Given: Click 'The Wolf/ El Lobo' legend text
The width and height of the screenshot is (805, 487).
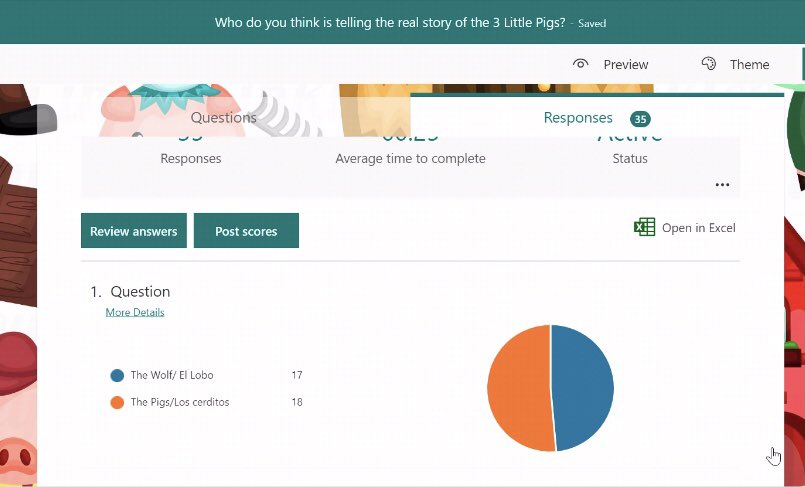Looking at the screenshot, I should pos(172,375).
